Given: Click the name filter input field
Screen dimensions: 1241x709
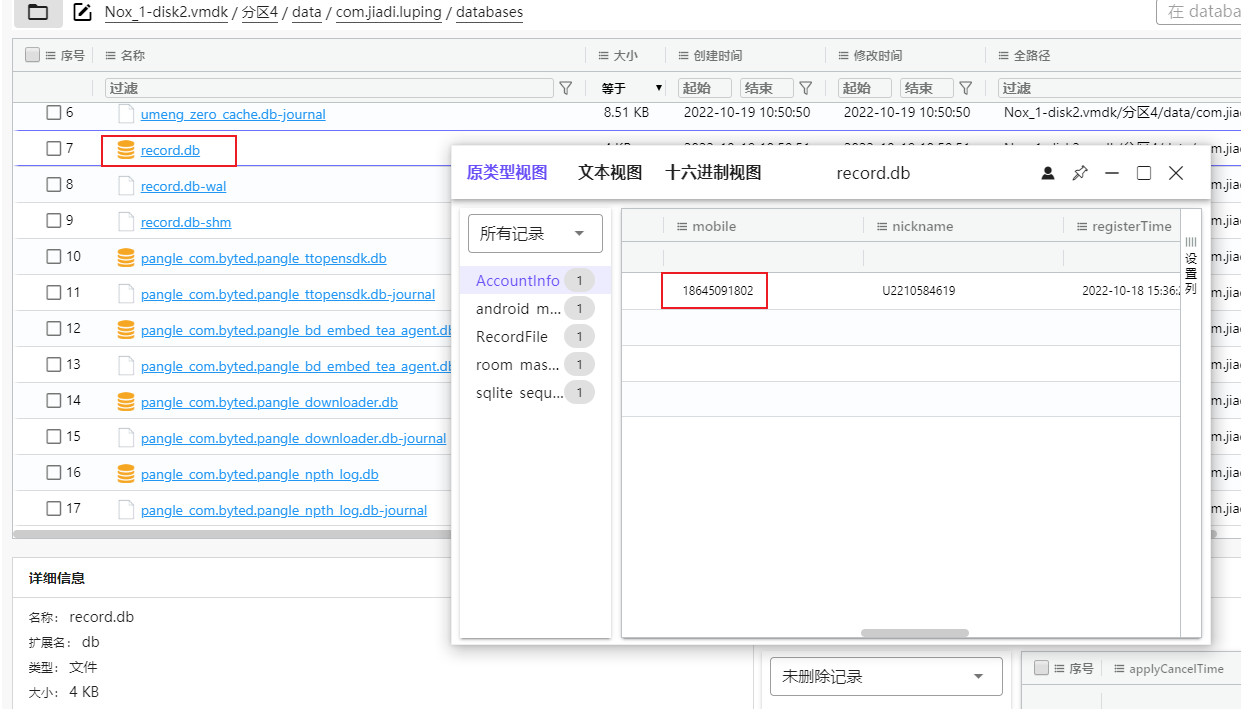Looking at the screenshot, I should coord(329,88).
